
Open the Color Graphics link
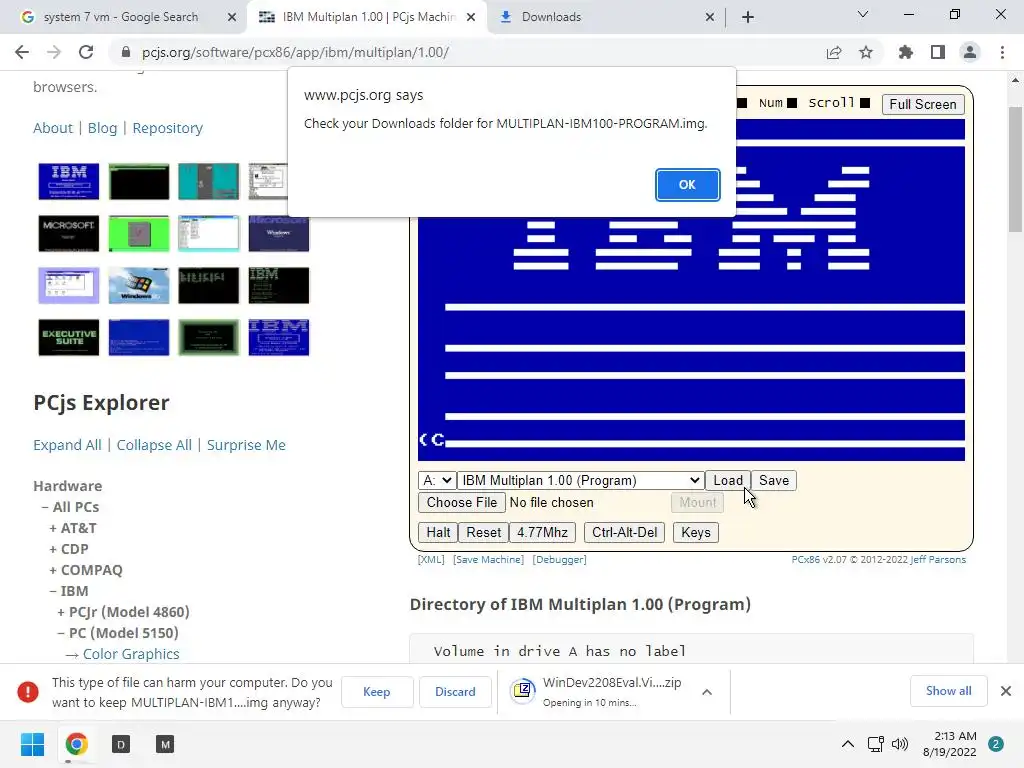click(x=131, y=654)
